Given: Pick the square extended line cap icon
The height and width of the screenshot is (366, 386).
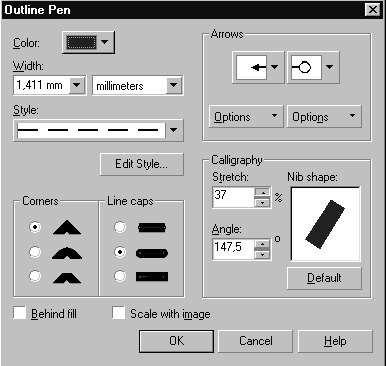Looking at the screenshot, I should [152, 277].
